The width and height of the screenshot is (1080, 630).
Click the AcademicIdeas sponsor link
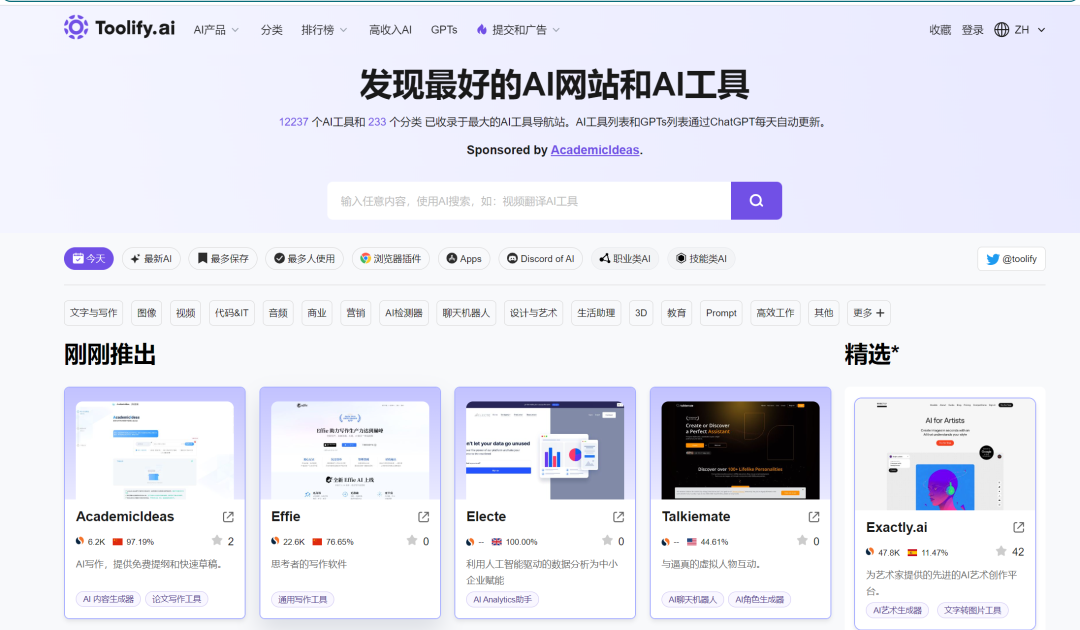click(594, 149)
